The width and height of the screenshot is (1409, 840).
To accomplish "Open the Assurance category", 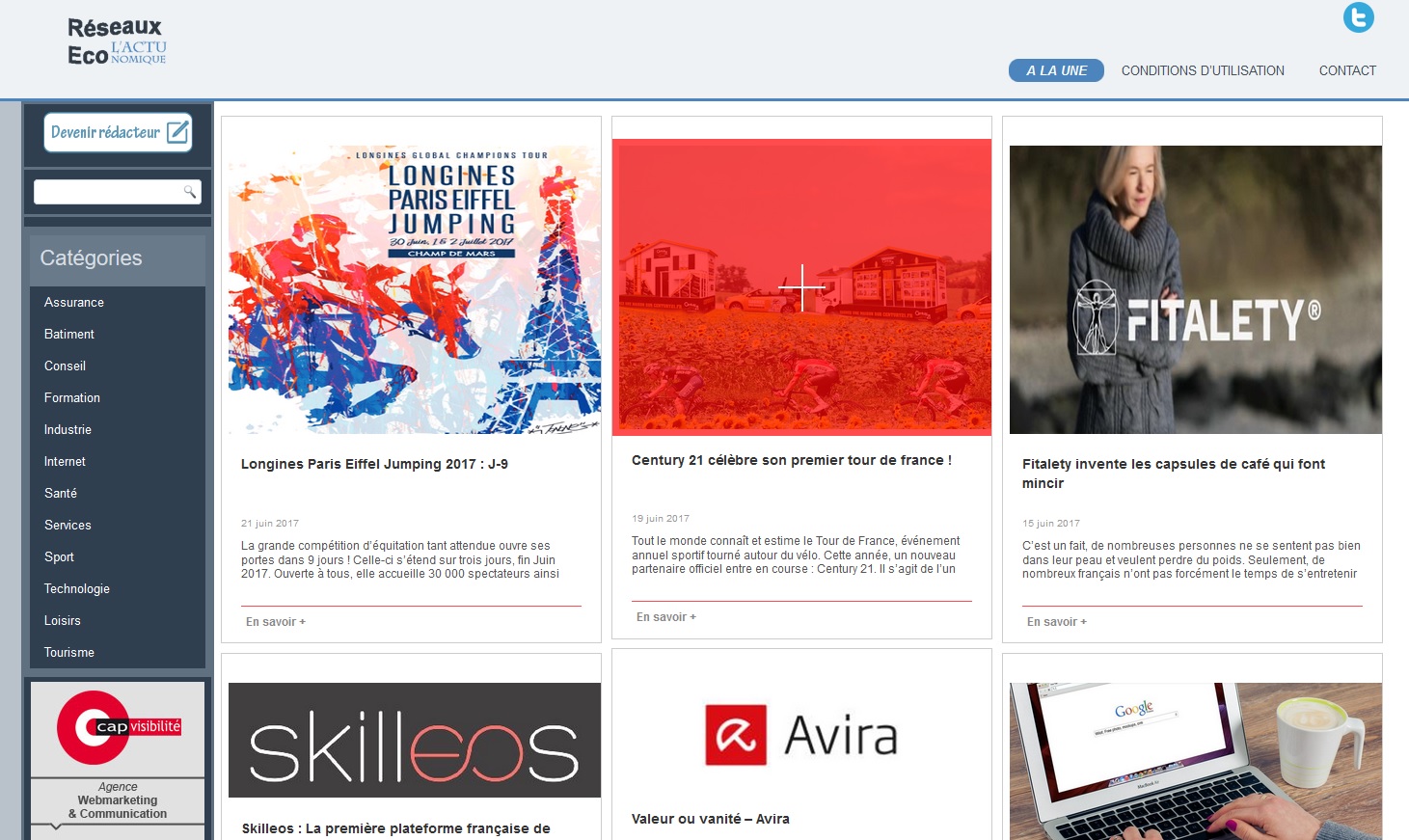I will pos(74,302).
